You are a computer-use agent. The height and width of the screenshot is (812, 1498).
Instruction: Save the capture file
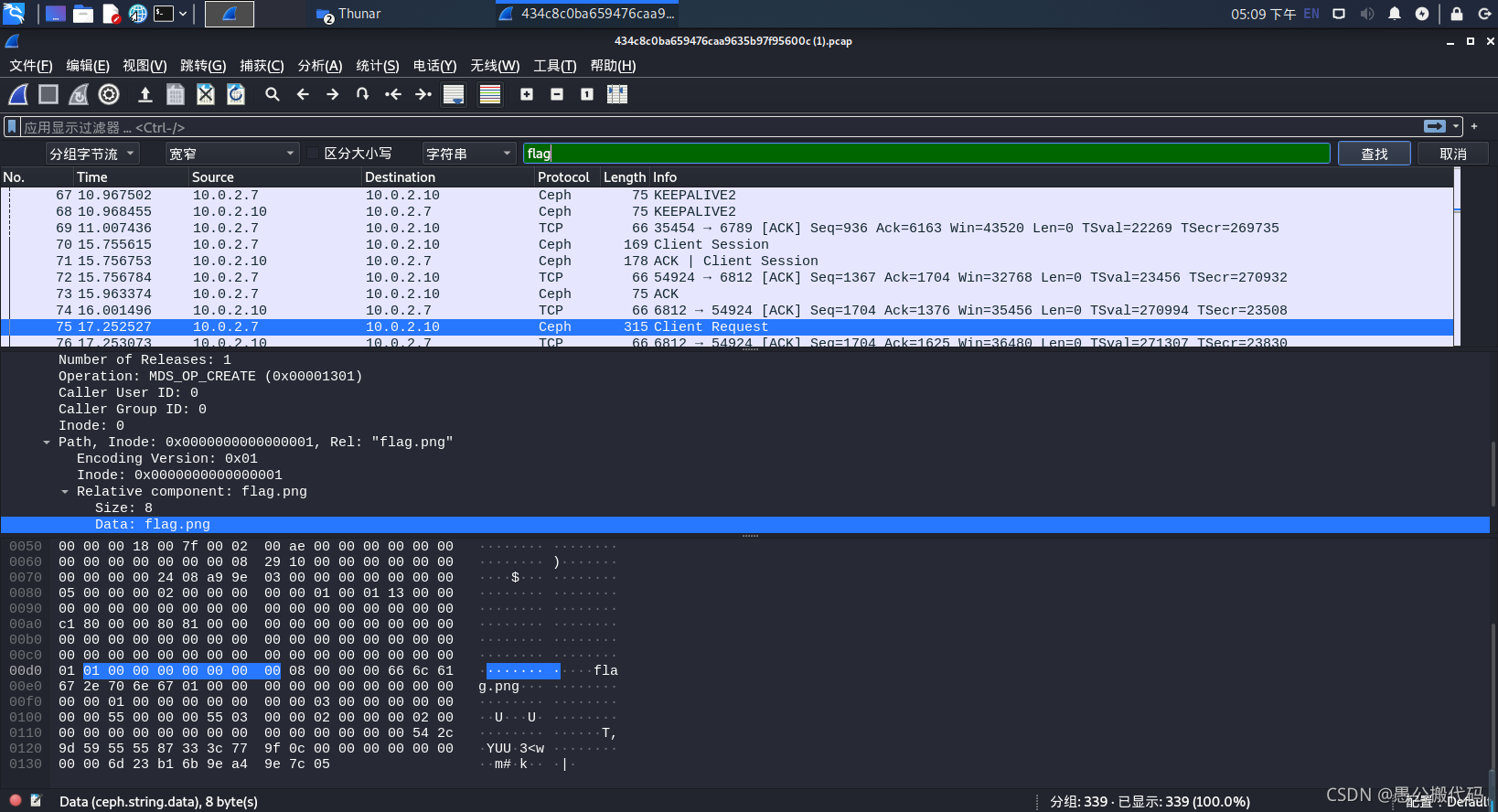pyautogui.click(x=176, y=94)
